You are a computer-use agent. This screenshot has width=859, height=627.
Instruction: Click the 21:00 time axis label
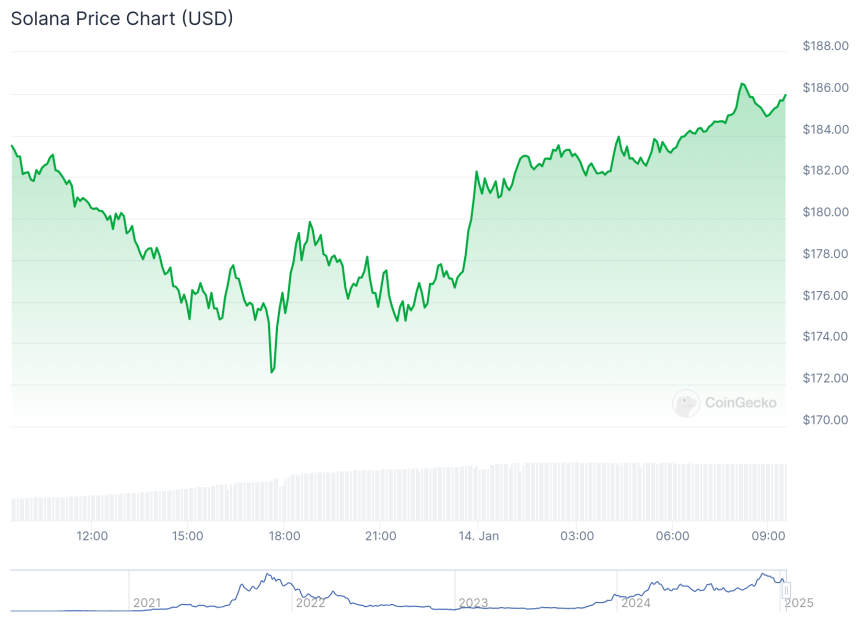click(x=381, y=536)
